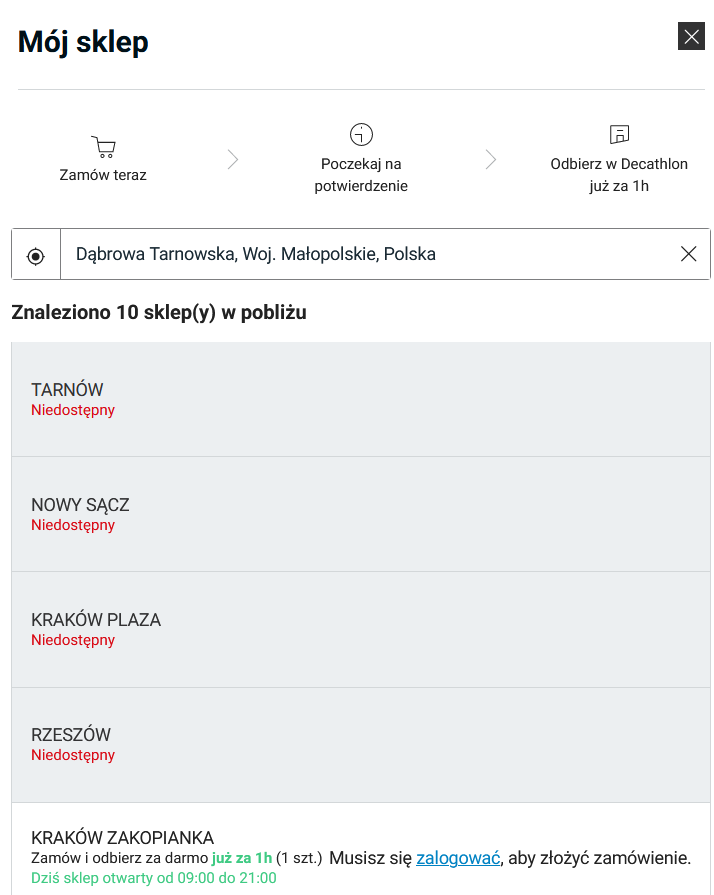Close the Mój sklep dialog

tap(691, 37)
